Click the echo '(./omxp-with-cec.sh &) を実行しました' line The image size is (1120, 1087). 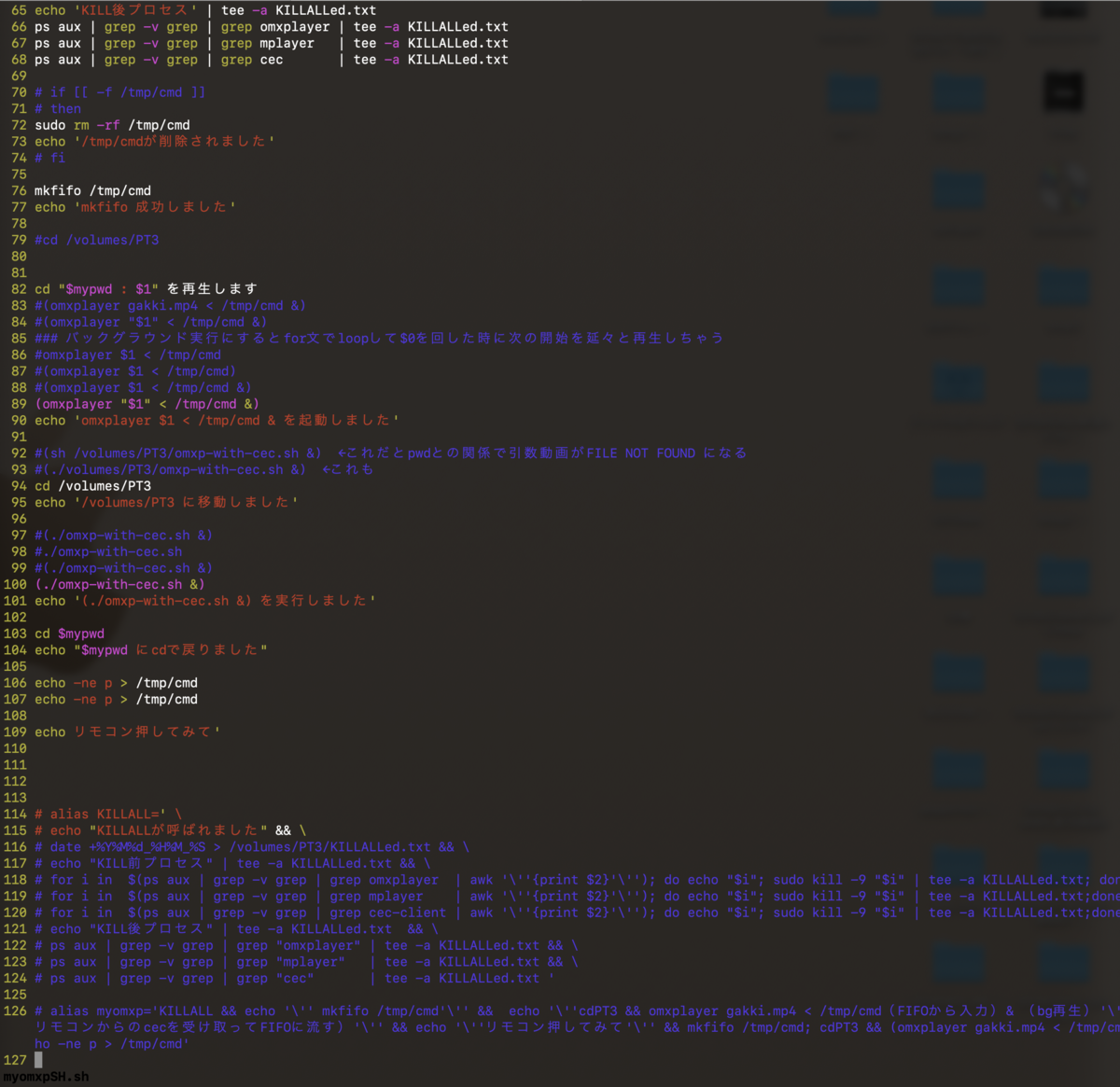(x=205, y=601)
